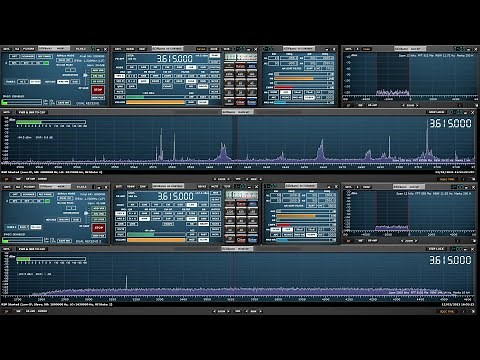Open PLUGINS in the top Main window title bar
The image size is (480, 360).
28,49
